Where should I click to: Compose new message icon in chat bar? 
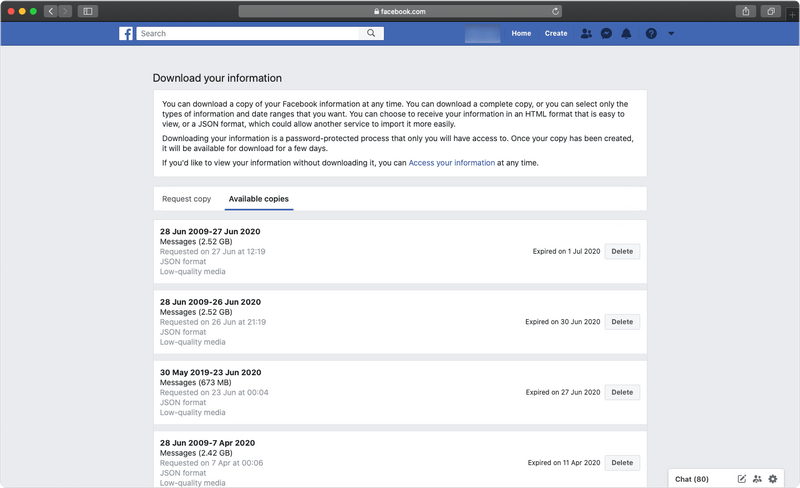point(741,479)
